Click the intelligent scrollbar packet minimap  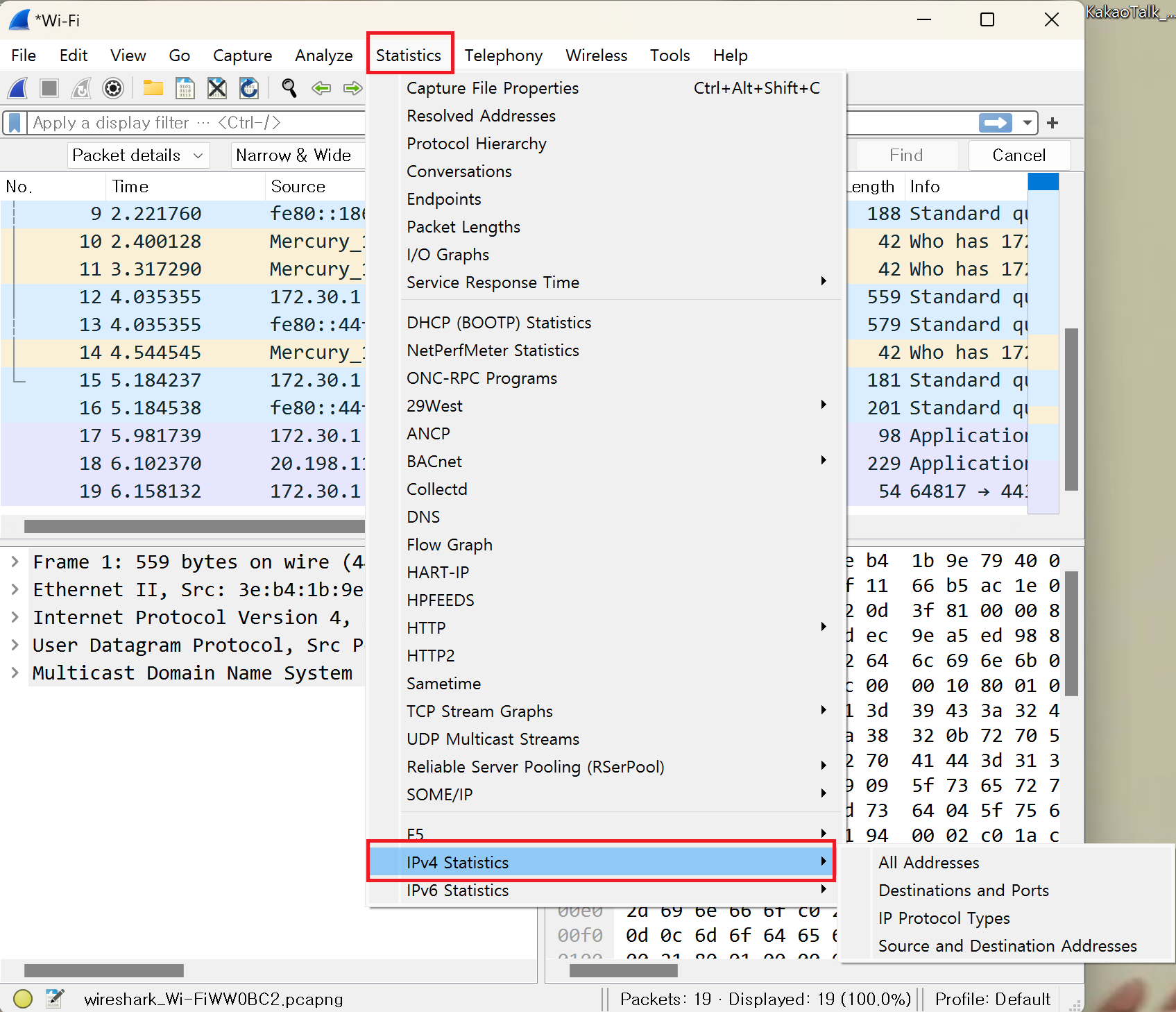tap(1043, 344)
